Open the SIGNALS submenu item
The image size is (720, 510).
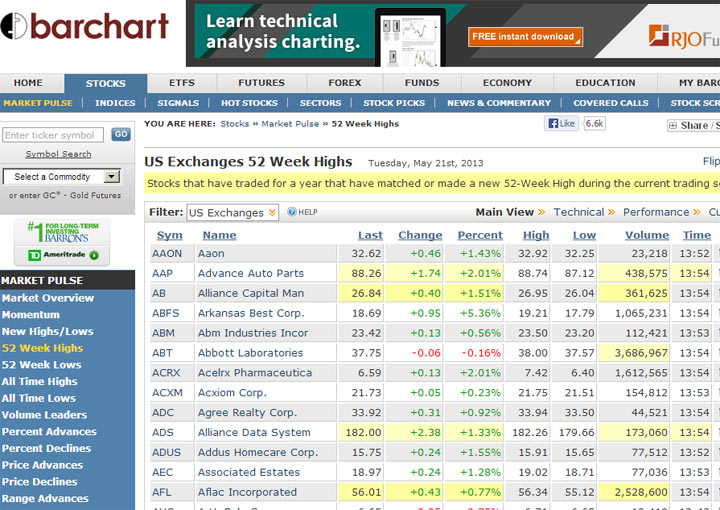(x=178, y=103)
